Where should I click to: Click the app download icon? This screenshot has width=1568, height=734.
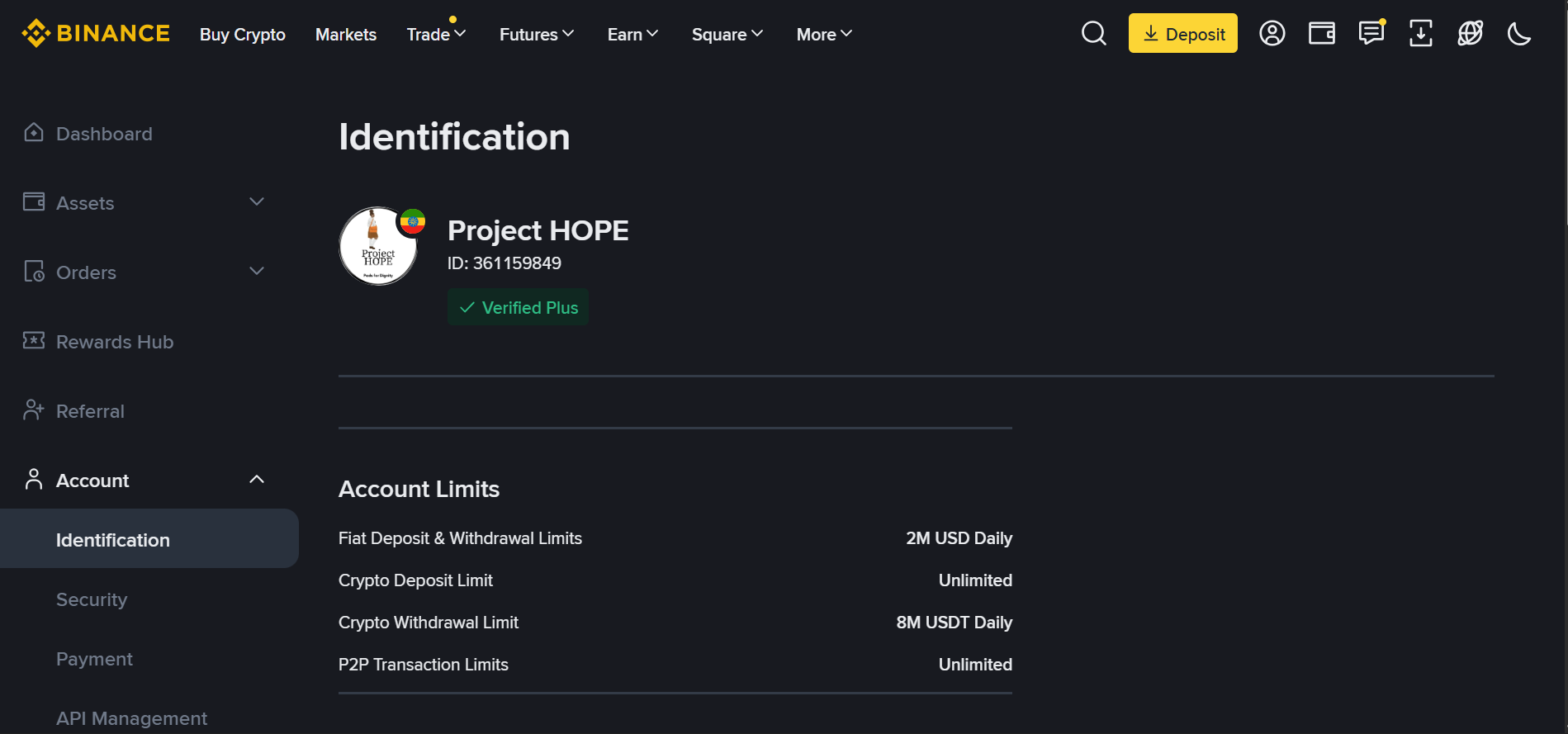[1420, 34]
